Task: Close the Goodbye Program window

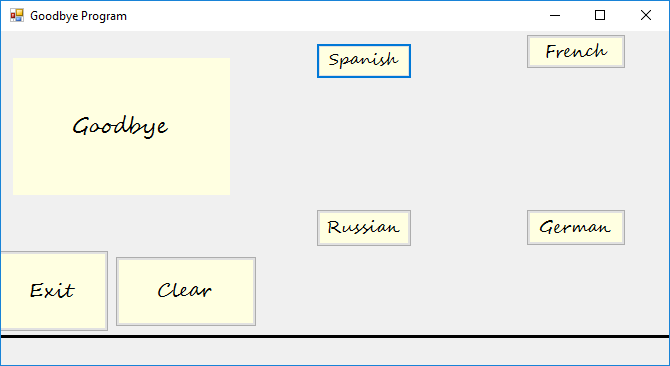Action: point(646,16)
